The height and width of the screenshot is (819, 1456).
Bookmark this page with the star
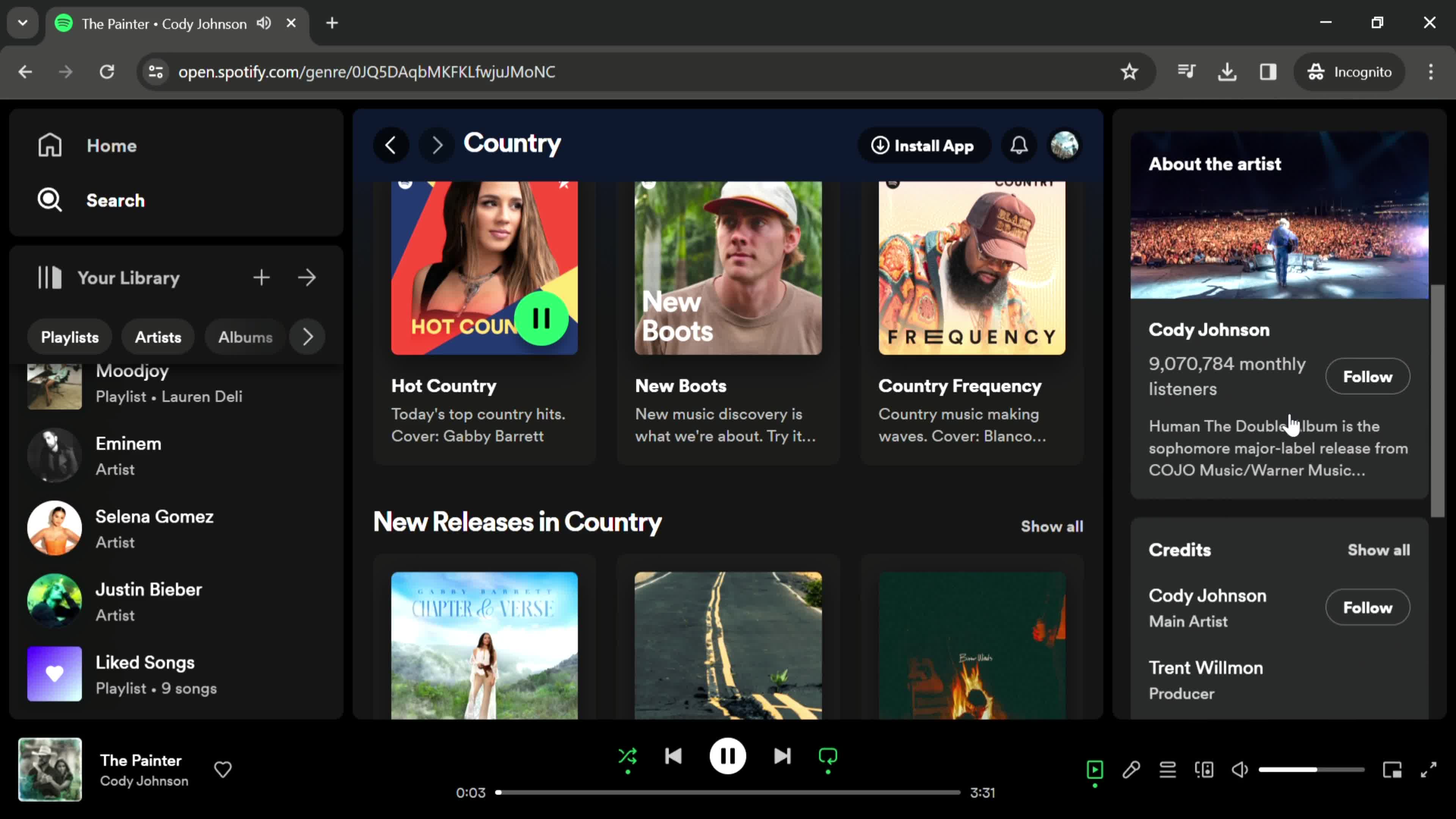[x=1129, y=72]
